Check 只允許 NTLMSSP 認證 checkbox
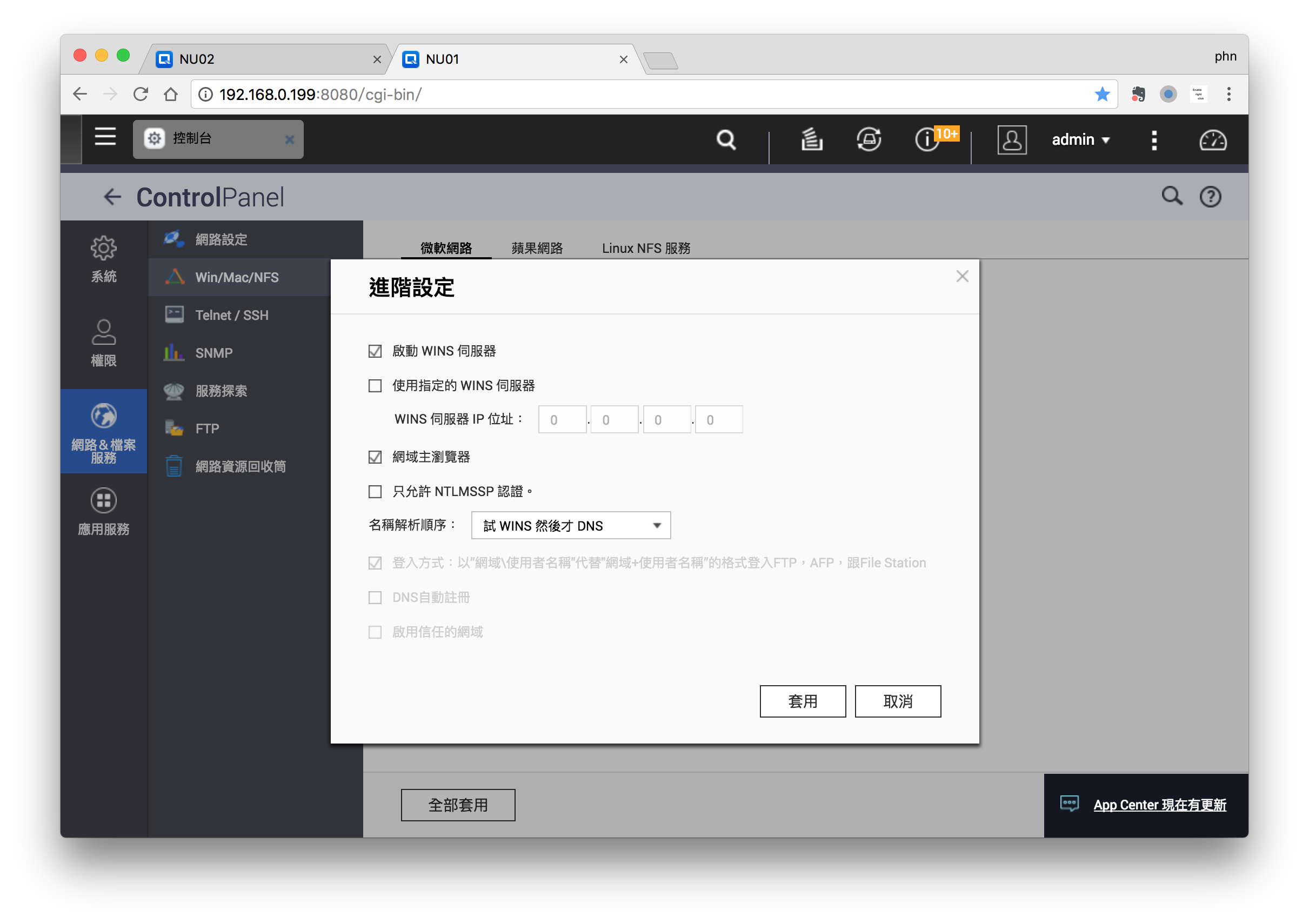Viewport: 1309px width, 924px height. click(x=375, y=491)
